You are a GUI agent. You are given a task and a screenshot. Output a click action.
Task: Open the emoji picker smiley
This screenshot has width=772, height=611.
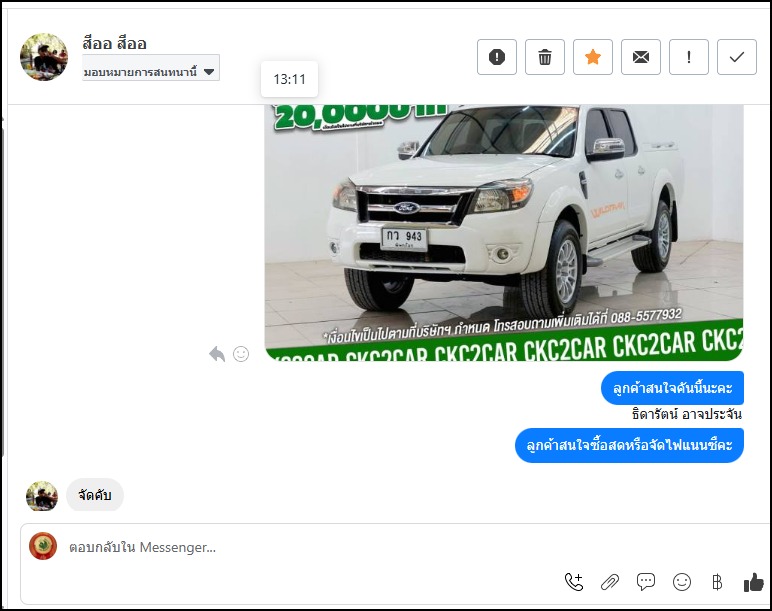pos(682,581)
